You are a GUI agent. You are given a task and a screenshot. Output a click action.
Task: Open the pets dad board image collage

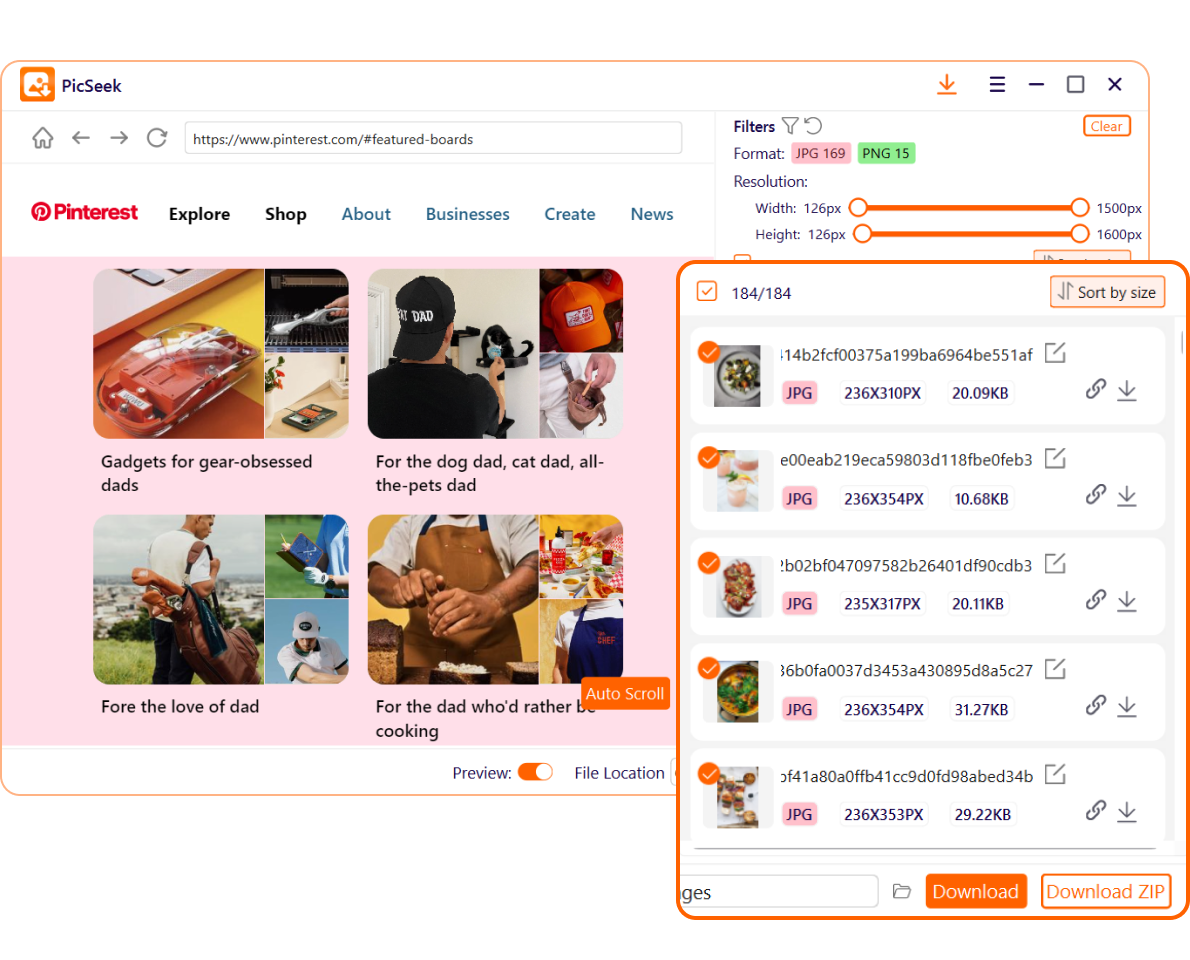point(495,354)
